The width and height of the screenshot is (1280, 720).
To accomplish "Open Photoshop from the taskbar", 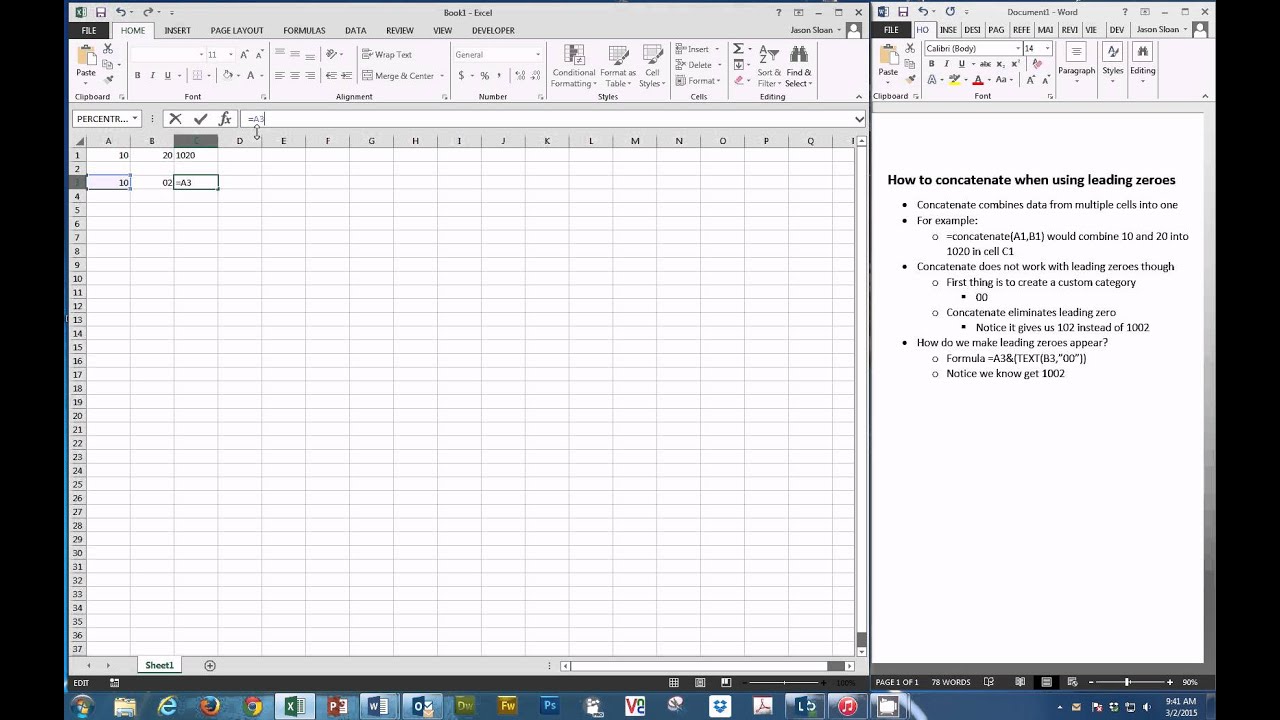I will [x=549, y=706].
